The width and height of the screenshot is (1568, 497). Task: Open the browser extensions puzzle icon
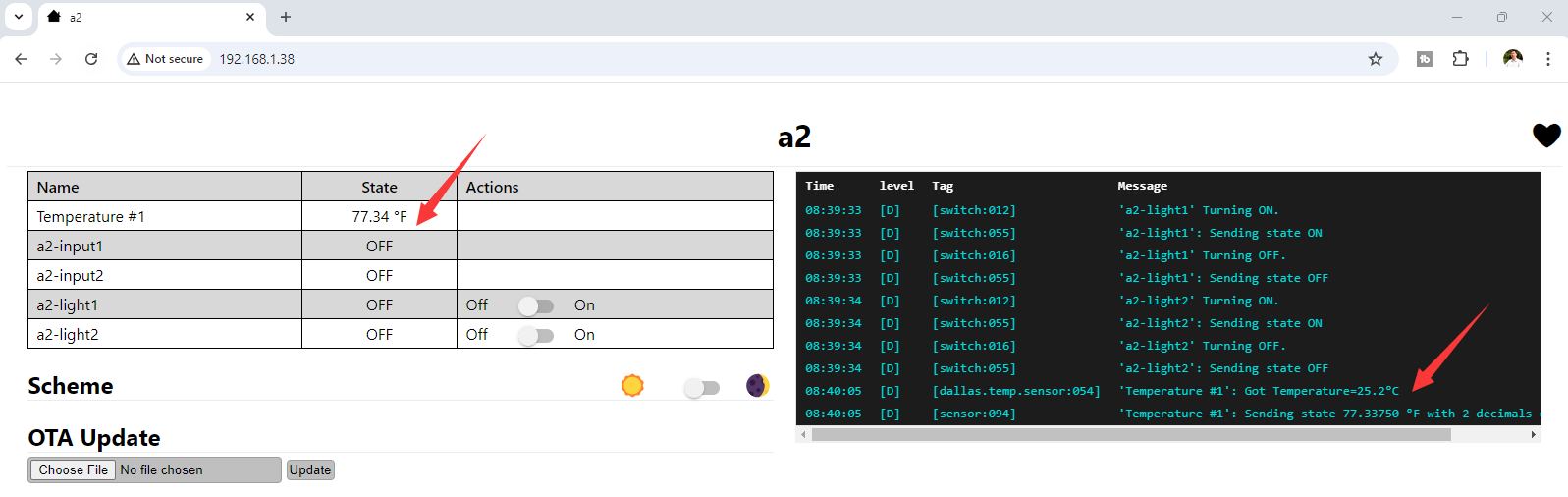(x=1460, y=59)
